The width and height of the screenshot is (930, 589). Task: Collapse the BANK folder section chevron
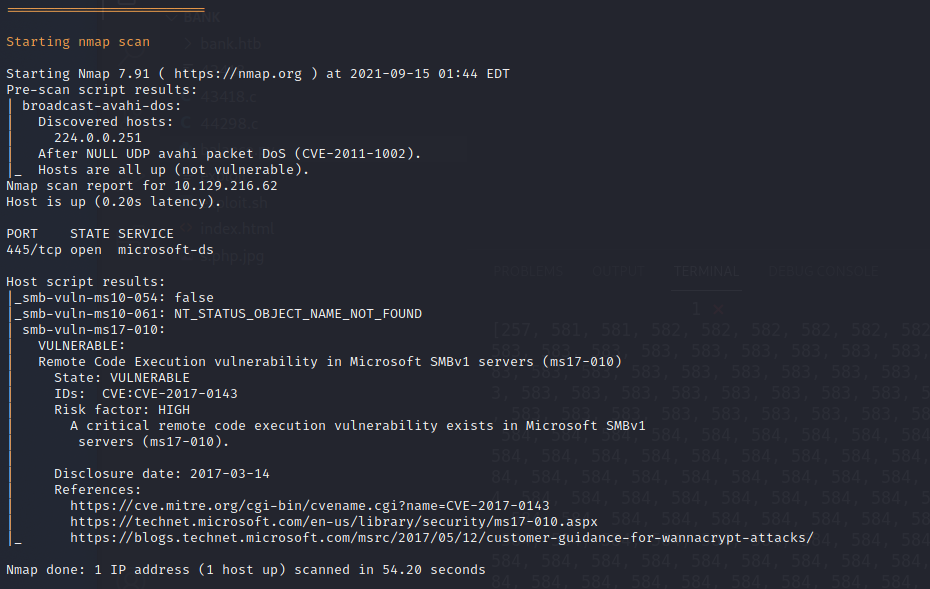tap(173, 18)
